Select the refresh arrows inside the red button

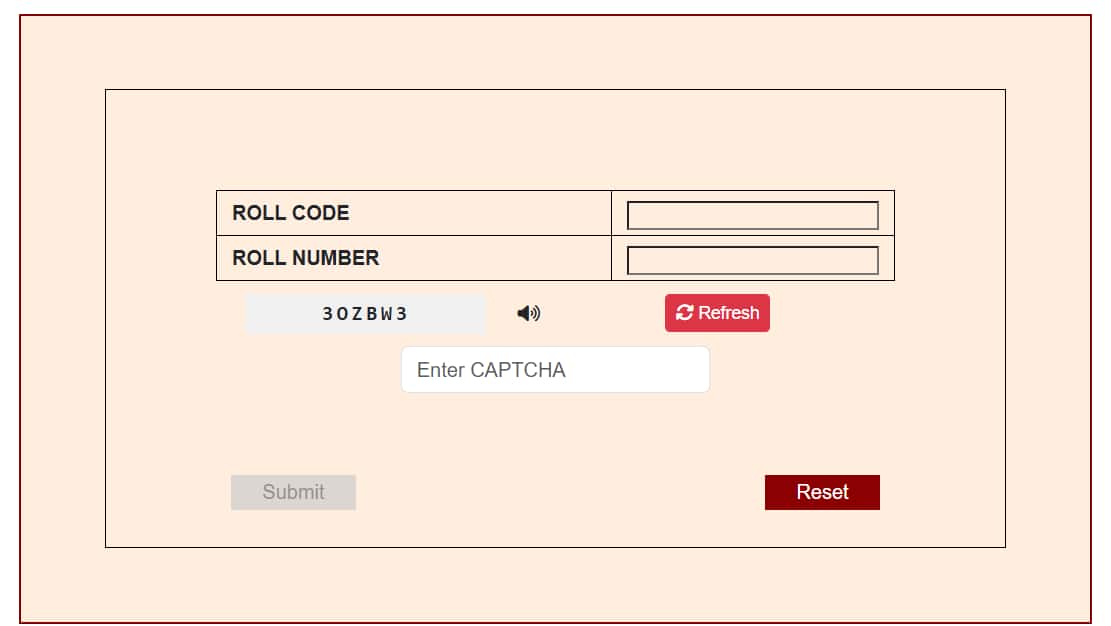684,313
